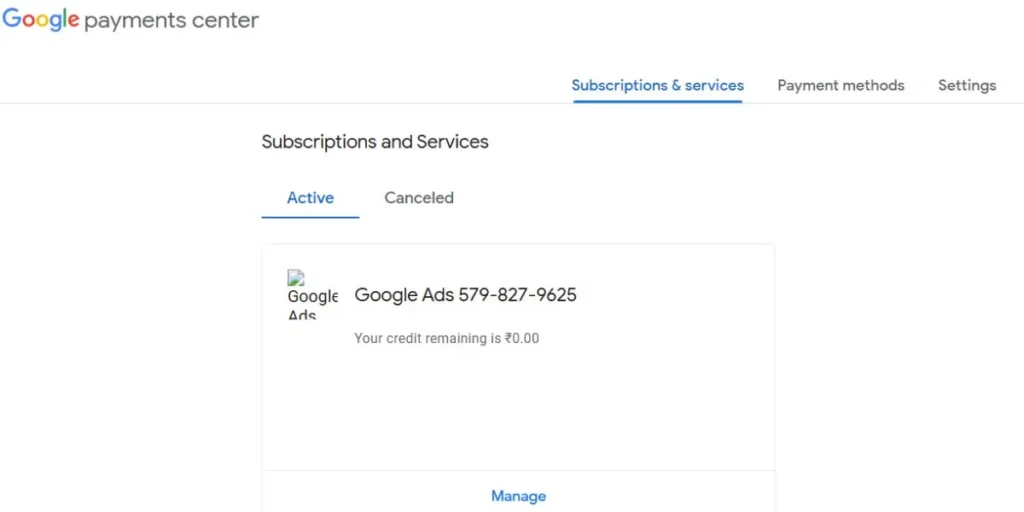
Task: Click the red 'e' in Google logo
Action: [x=72, y=22]
